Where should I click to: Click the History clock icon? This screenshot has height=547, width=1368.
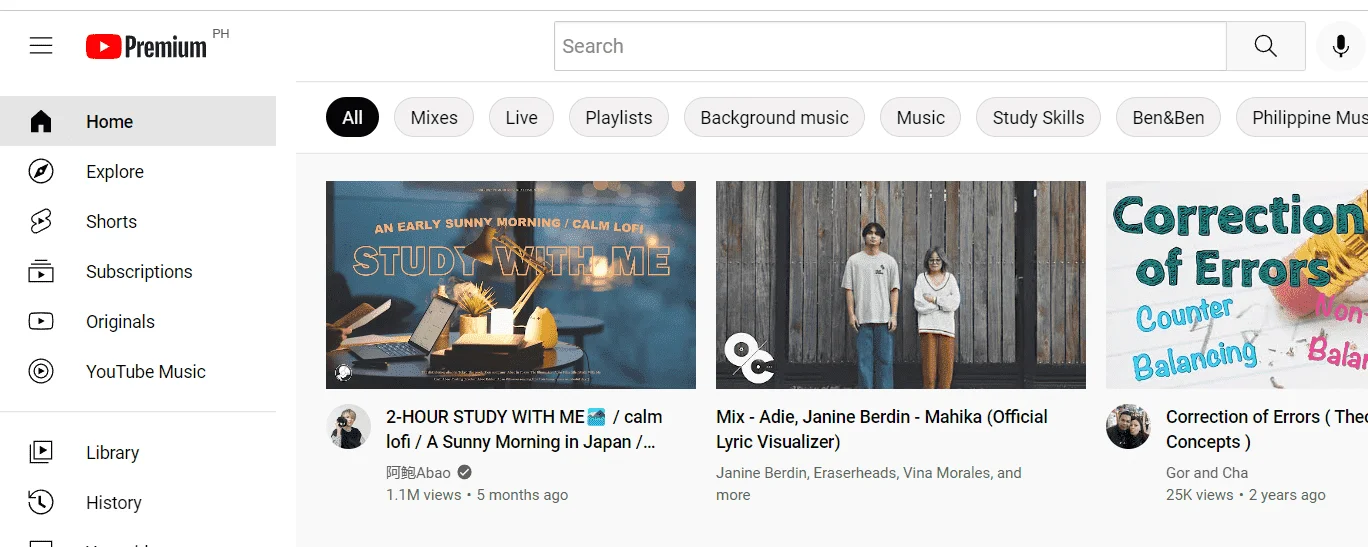(41, 502)
